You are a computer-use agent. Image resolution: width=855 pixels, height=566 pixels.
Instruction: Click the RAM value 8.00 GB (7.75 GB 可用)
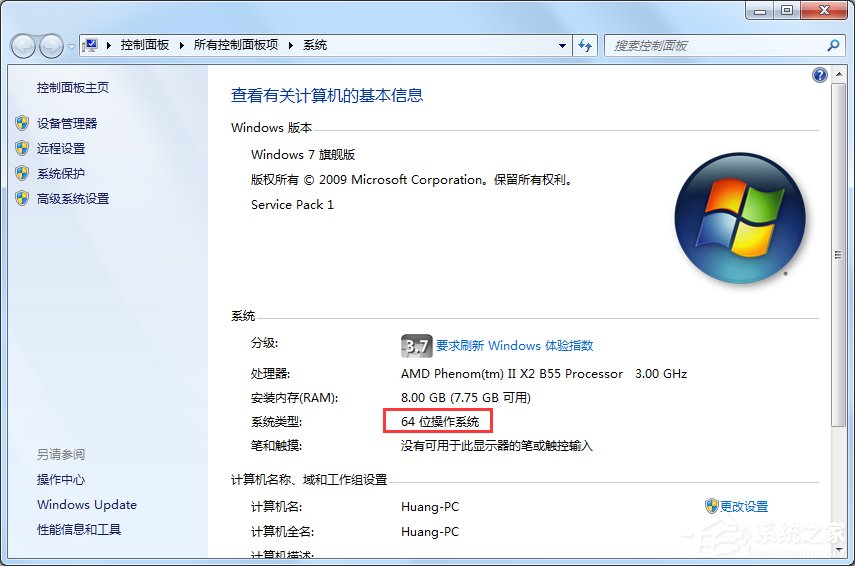pyautogui.click(x=466, y=398)
